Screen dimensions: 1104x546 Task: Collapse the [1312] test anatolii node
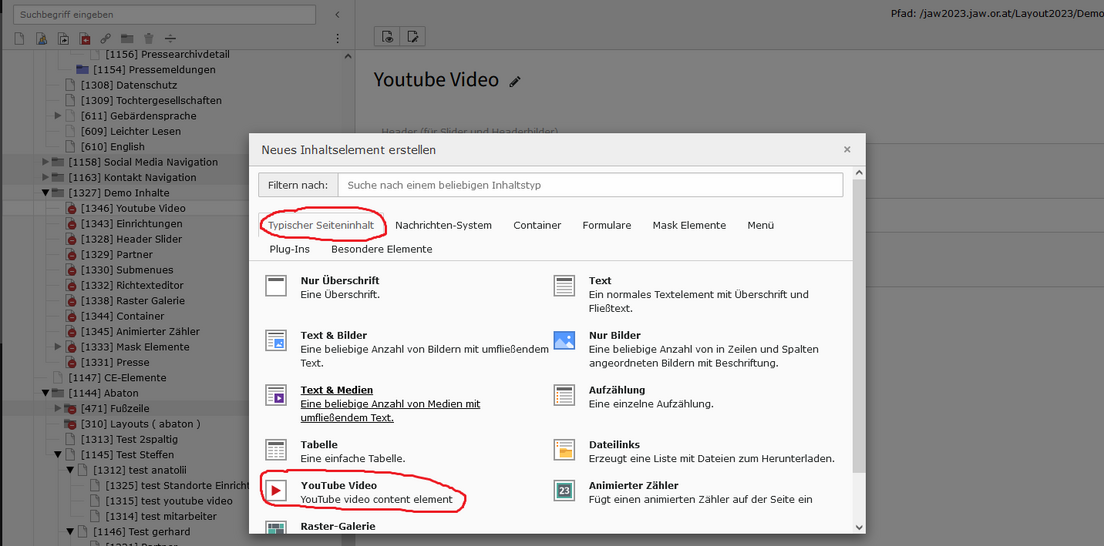(x=70, y=470)
